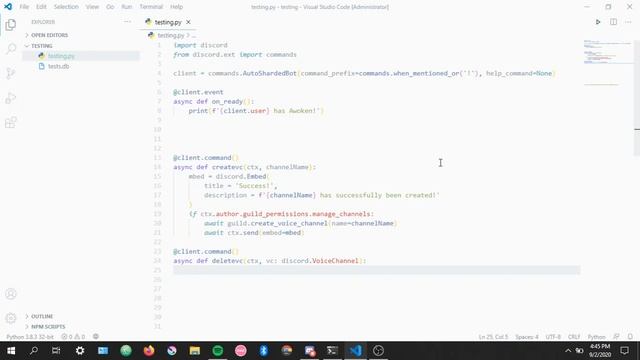Open the Search view in activity bar

tap(11, 49)
